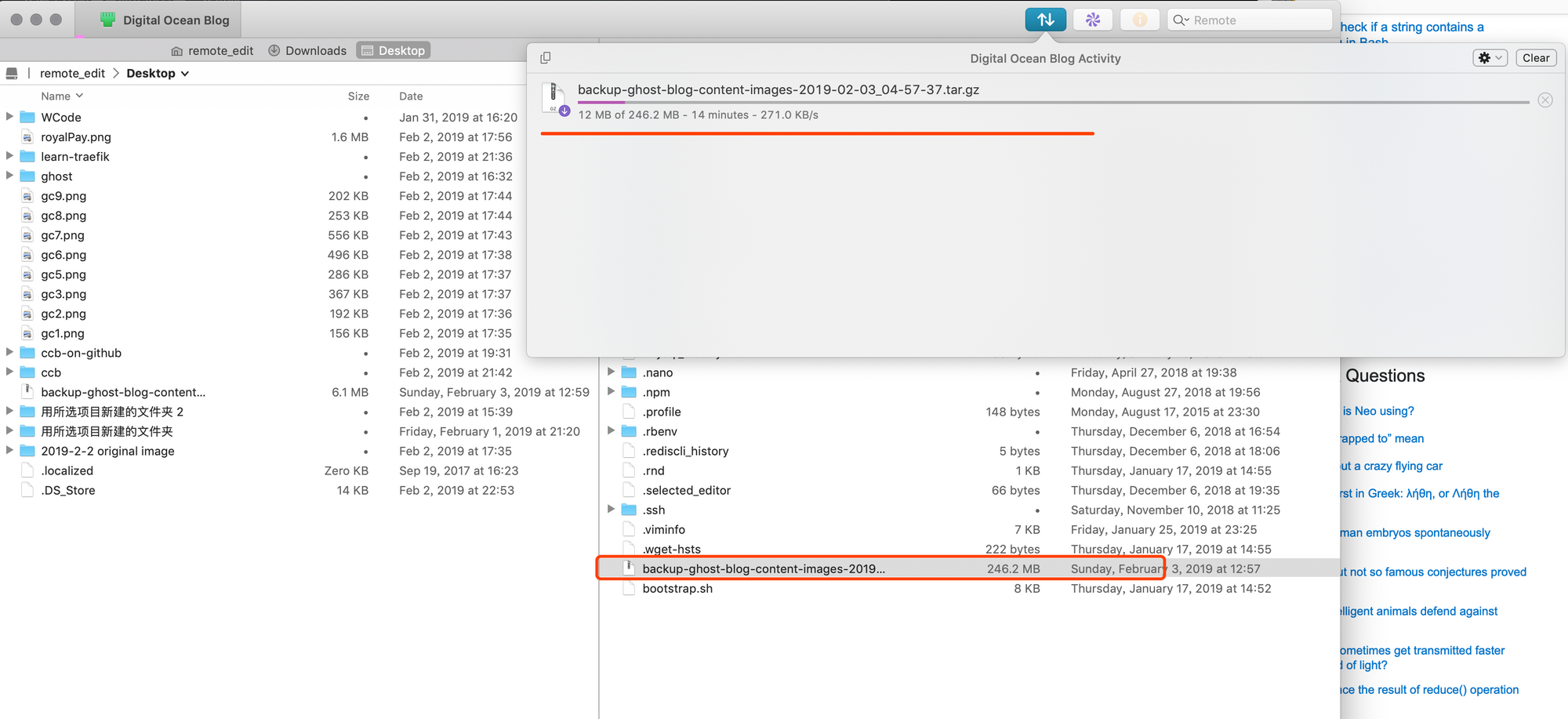The image size is (1568, 719).
Task: Select the royalPay.png file icon
Action: (x=27, y=137)
